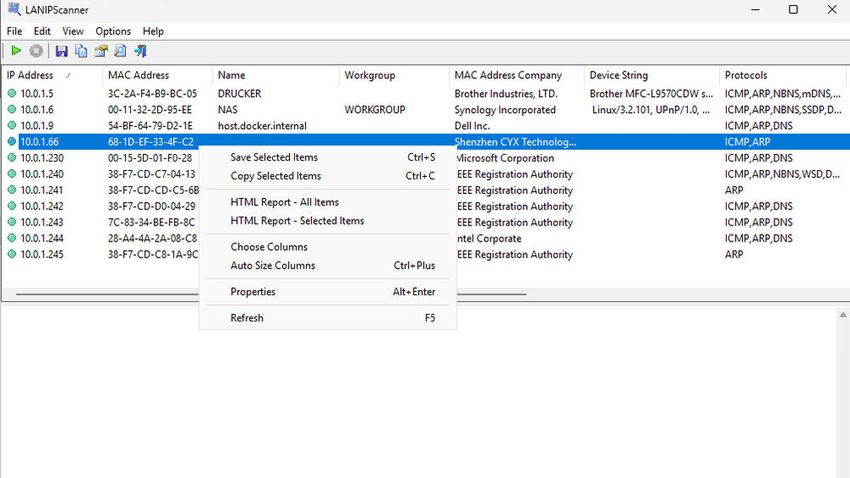The height and width of the screenshot is (478, 850).
Task: Select IP address 10.0.1.241
Action: (42, 190)
